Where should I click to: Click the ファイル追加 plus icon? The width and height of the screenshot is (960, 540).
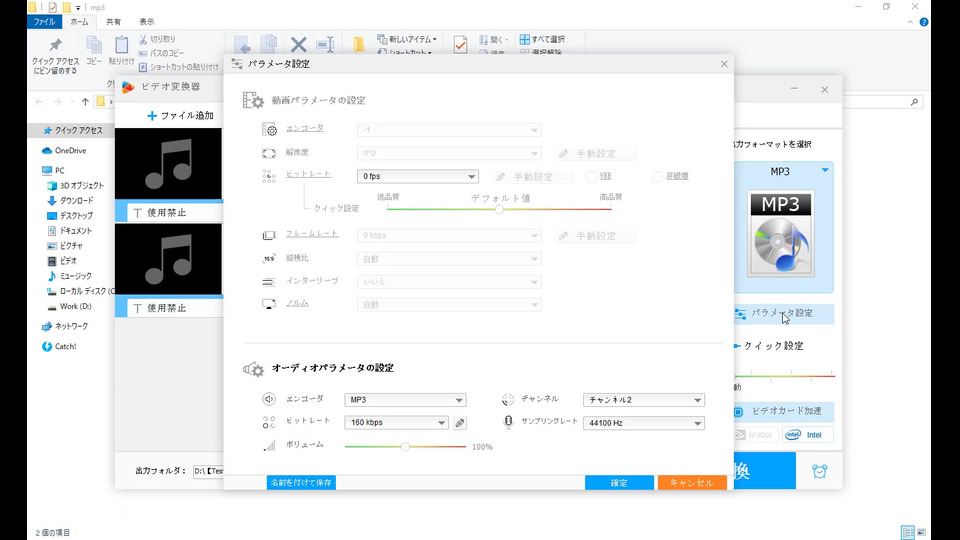click(x=152, y=116)
